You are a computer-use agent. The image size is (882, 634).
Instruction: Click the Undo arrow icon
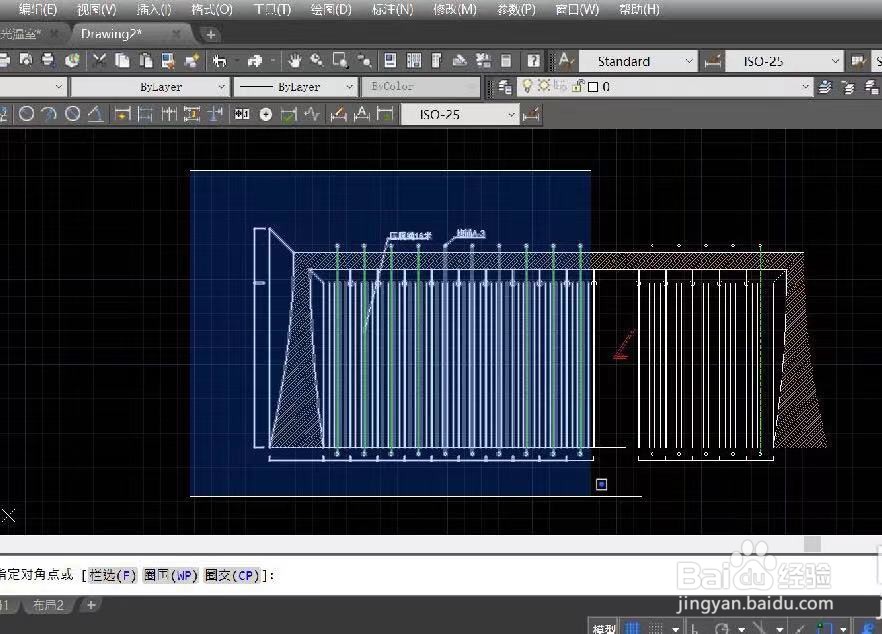tap(219, 60)
